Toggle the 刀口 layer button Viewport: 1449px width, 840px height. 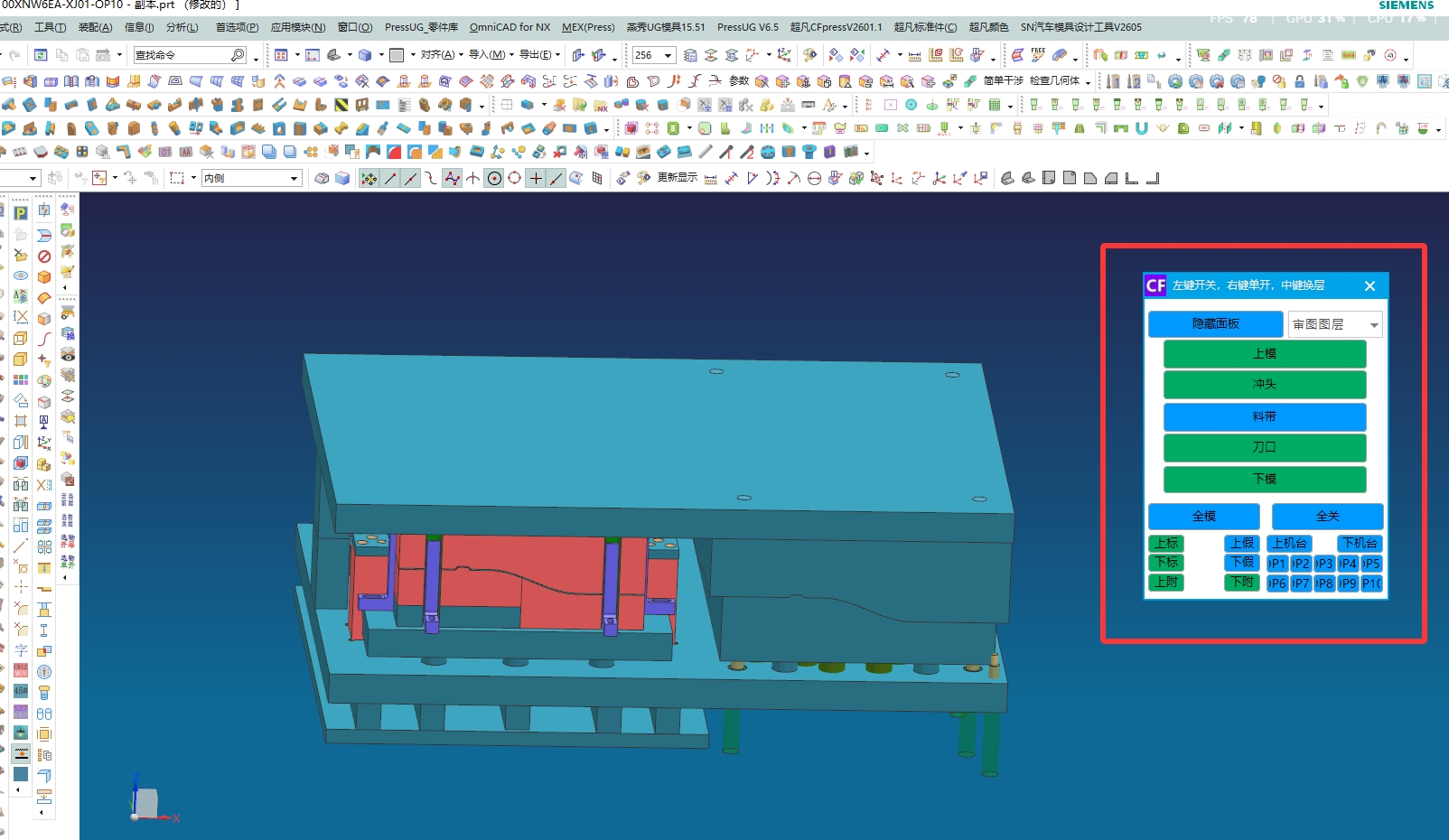click(1264, 447)
